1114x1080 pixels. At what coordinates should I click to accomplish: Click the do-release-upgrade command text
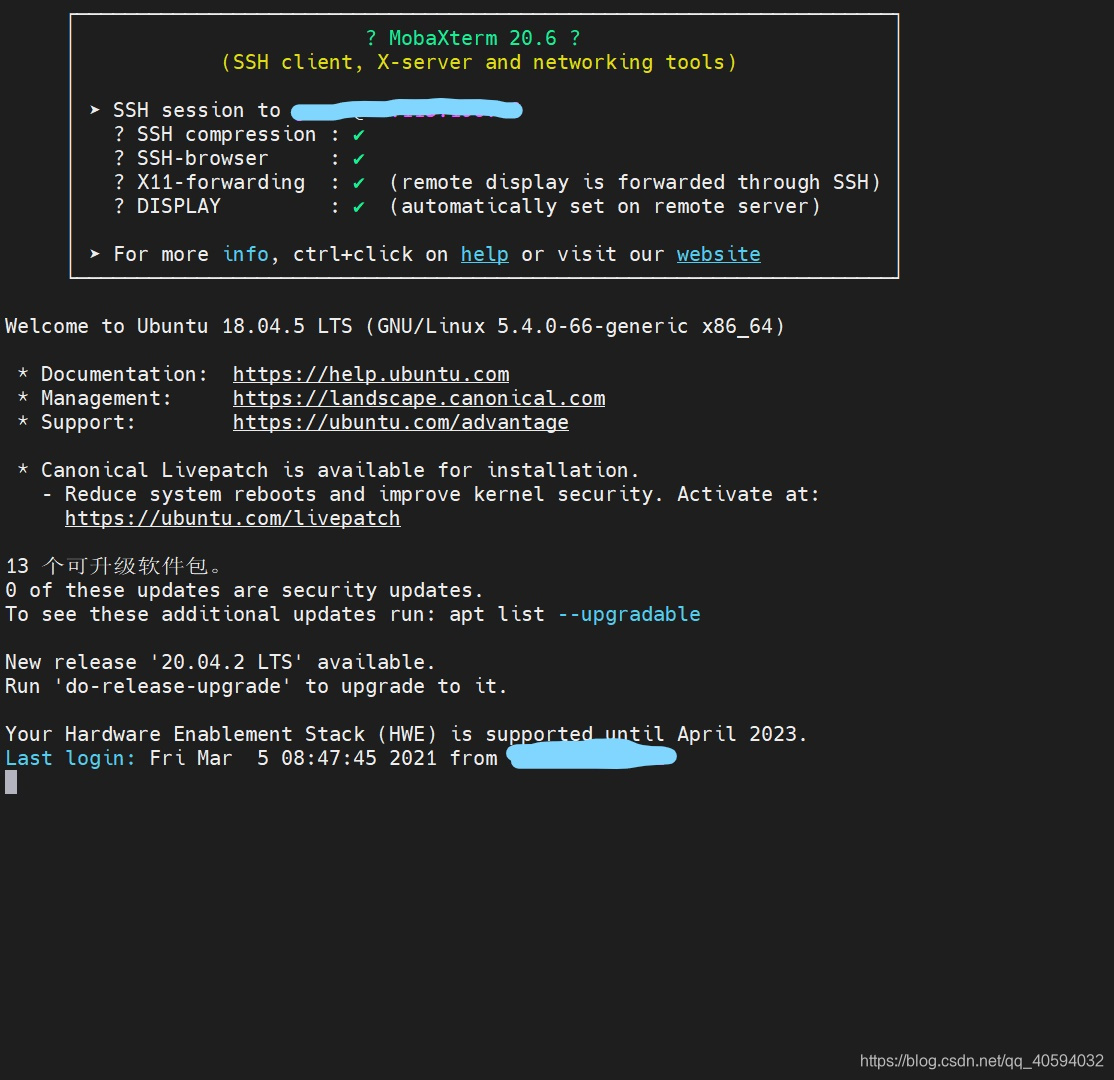click(173, 686)
